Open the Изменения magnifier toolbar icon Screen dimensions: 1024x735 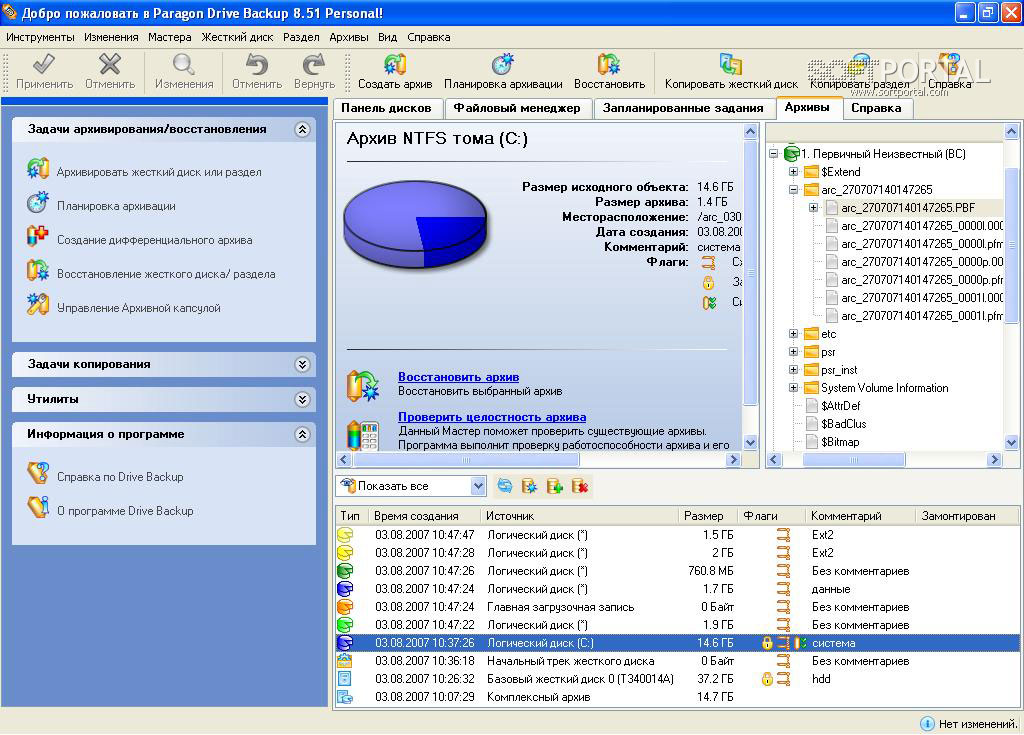[x=184, y=64]
